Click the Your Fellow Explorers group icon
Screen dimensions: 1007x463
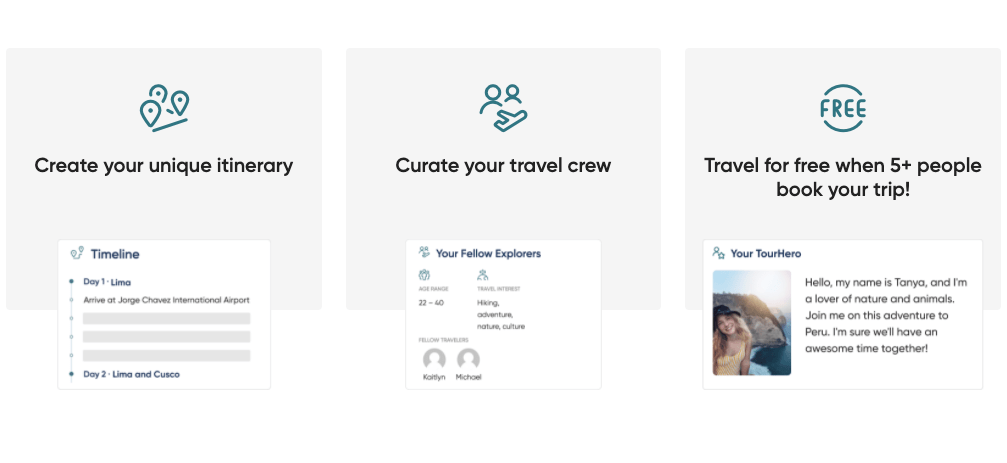point(424,252)
